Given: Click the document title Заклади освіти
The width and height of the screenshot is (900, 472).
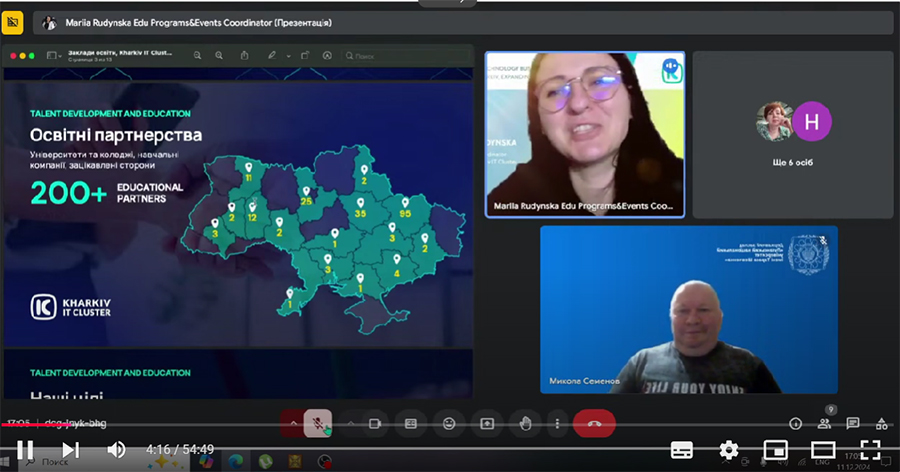Looking at the screenshot, I should pyautogui.click(x=119, y=53).
